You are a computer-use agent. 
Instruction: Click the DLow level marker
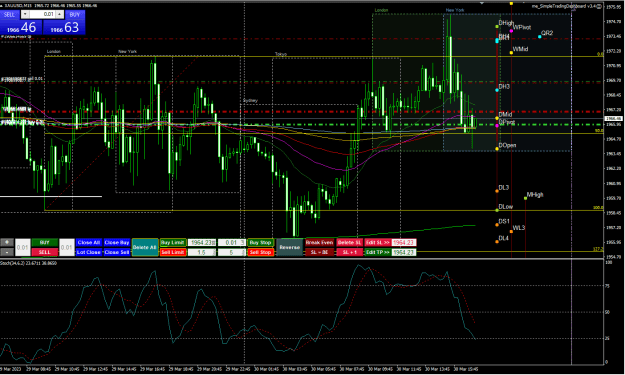(497, 210)
